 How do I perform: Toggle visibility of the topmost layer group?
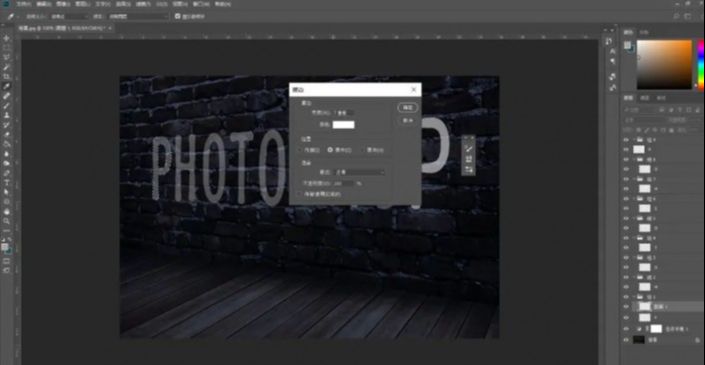tap(626, 140)
